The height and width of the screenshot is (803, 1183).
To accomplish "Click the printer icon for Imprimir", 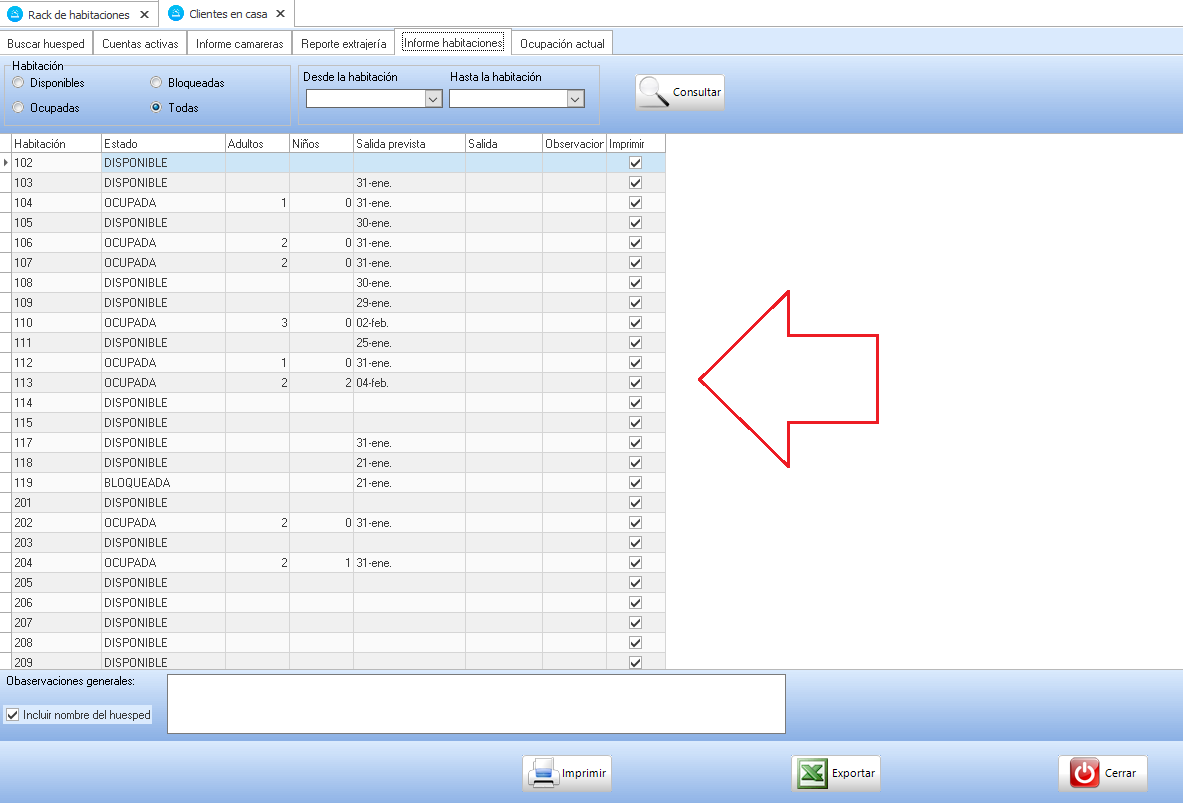I will pyautogui.click(x=543, y=773).
